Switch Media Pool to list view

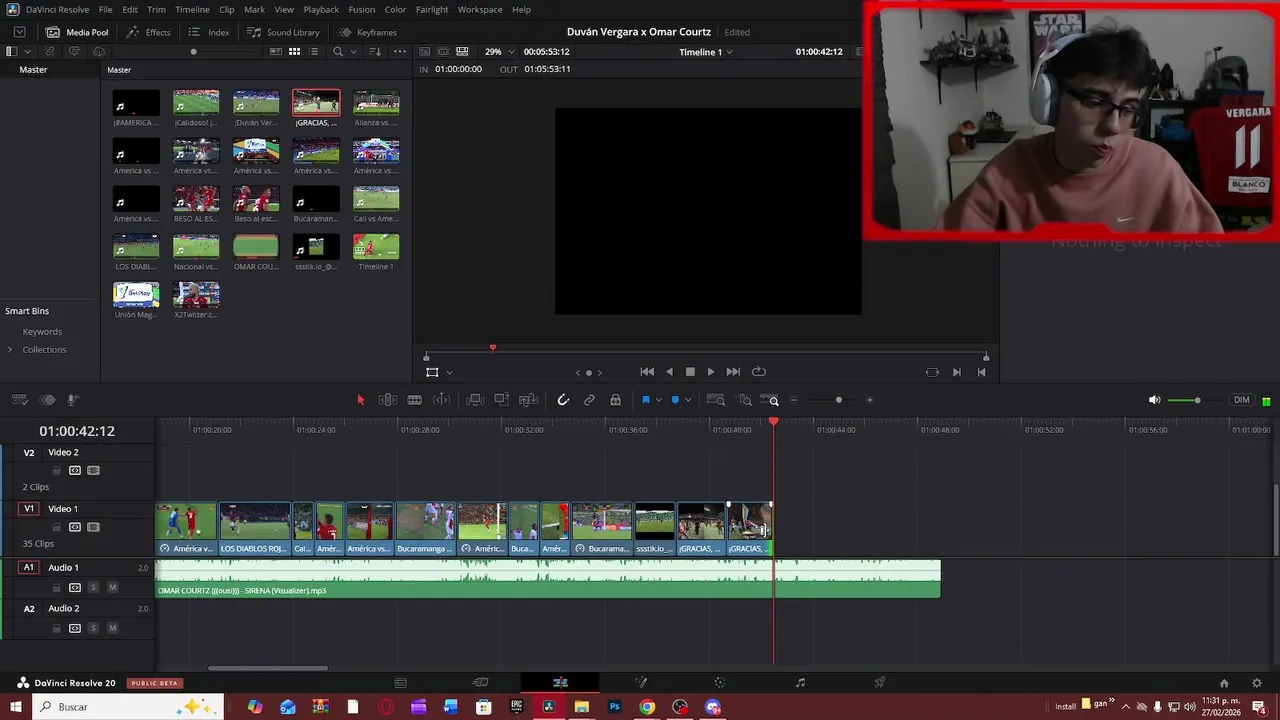coord(315,52)
